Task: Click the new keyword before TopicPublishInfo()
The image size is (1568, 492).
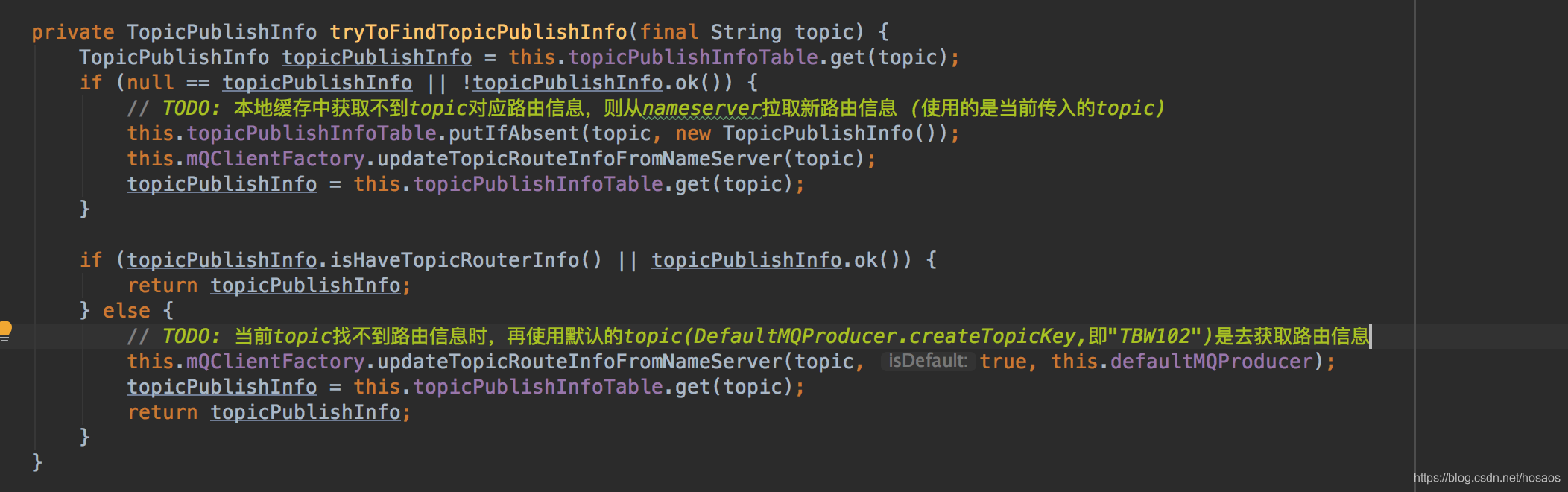Action: click(x=692, y=133)
